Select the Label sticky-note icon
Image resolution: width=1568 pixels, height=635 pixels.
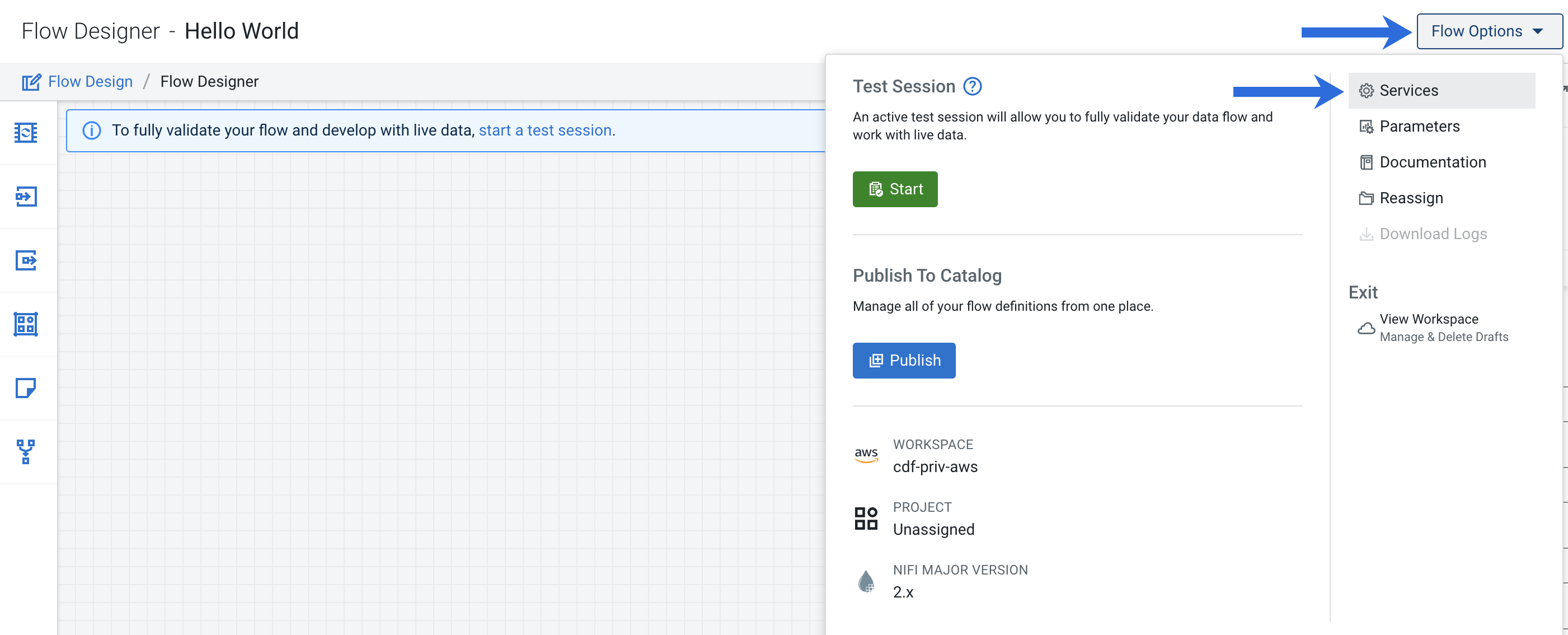pos(26,388)
